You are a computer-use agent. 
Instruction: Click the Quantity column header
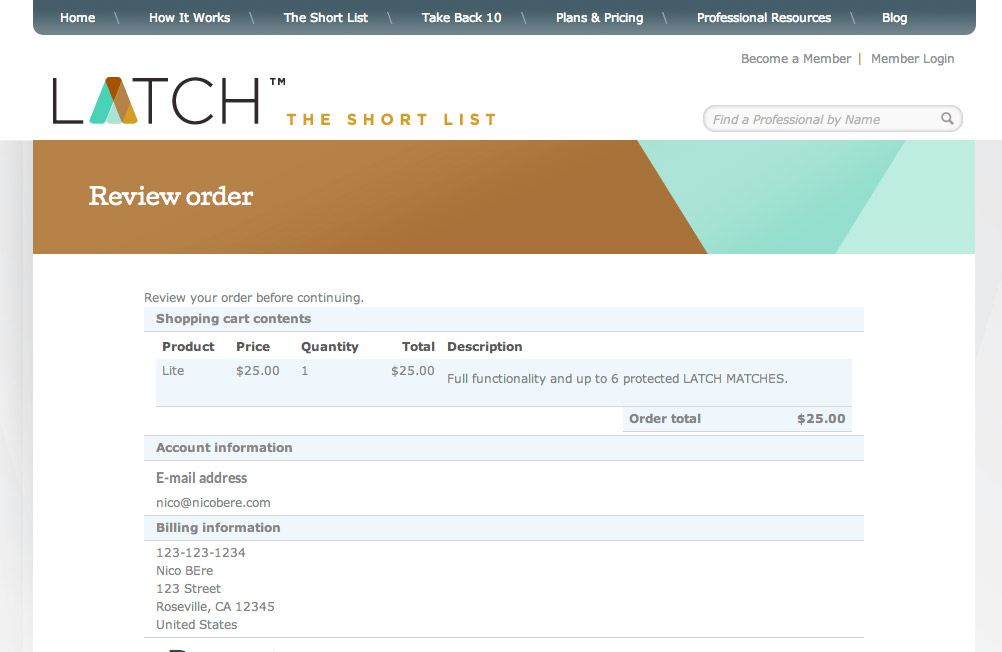[330, 346]
